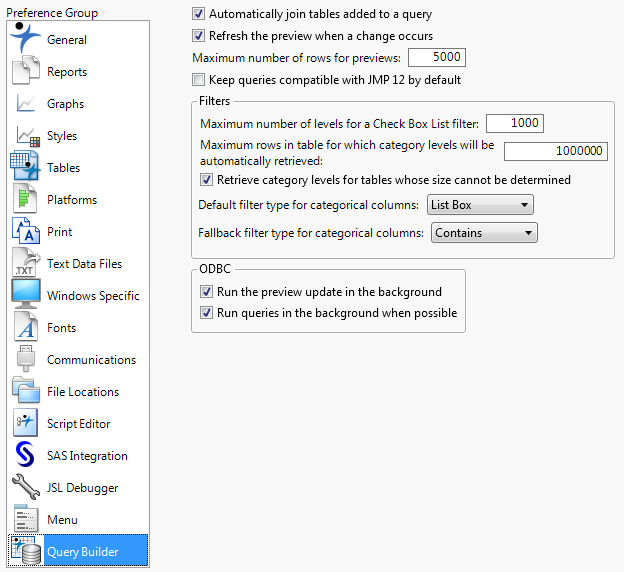Click the Tables grid icon

coord(25,166)
